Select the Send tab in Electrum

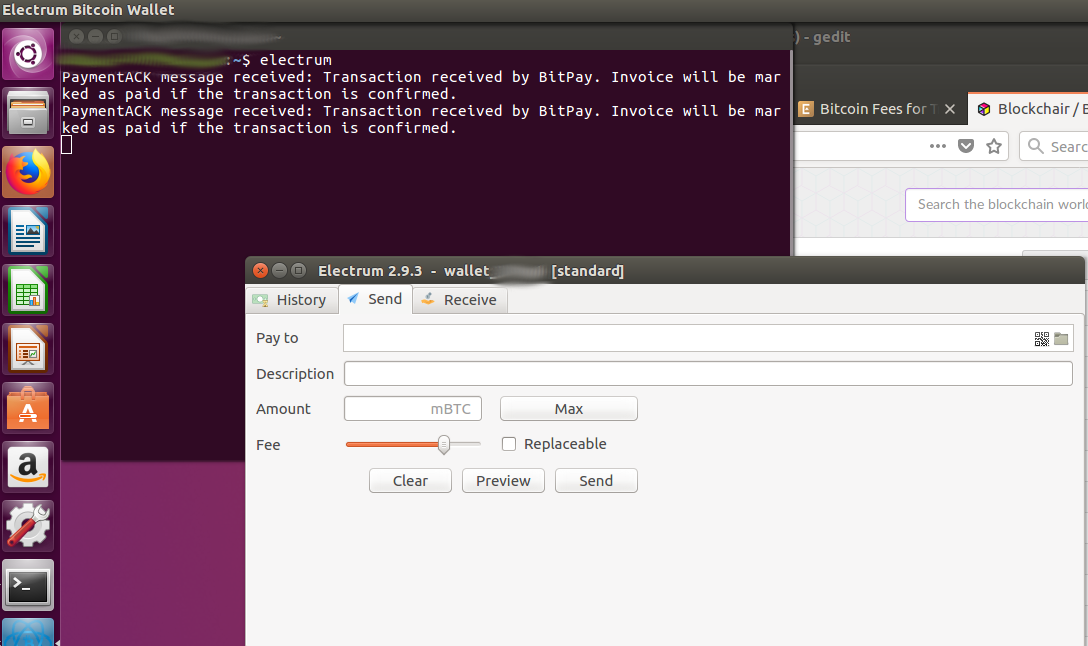(x=375, y=299)
